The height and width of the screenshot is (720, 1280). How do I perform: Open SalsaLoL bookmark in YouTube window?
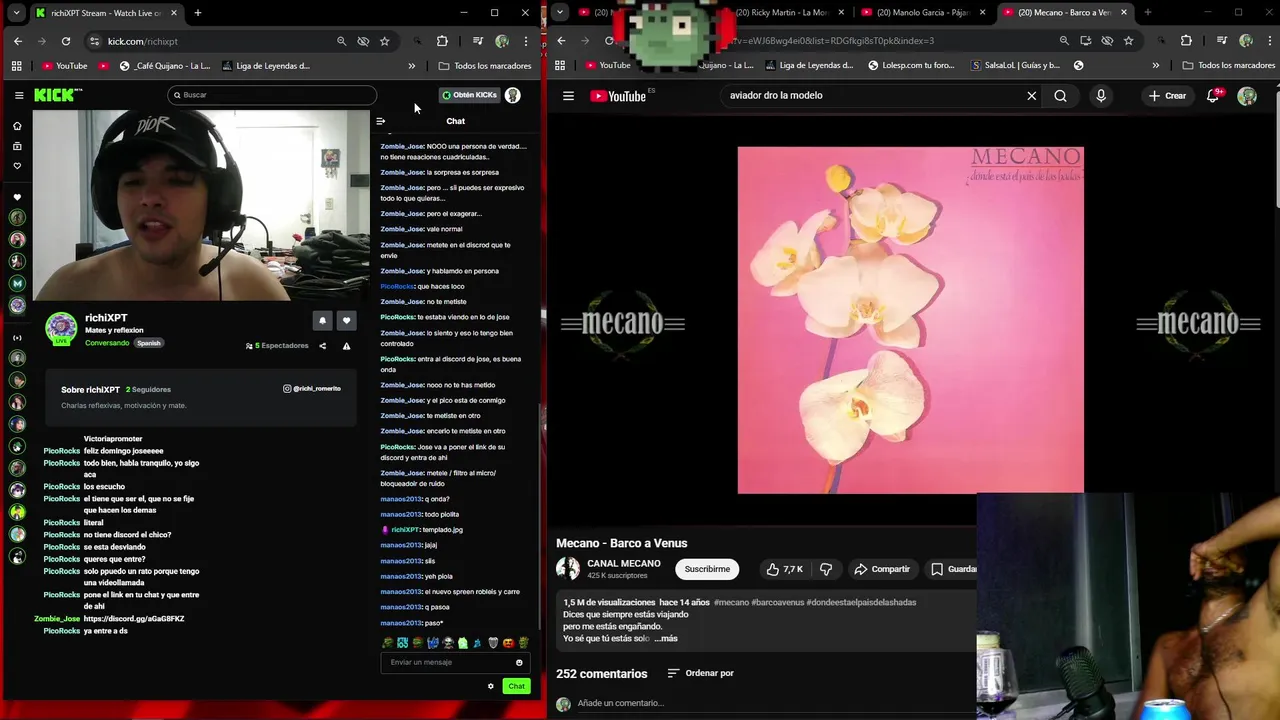tap(1015, 66)
